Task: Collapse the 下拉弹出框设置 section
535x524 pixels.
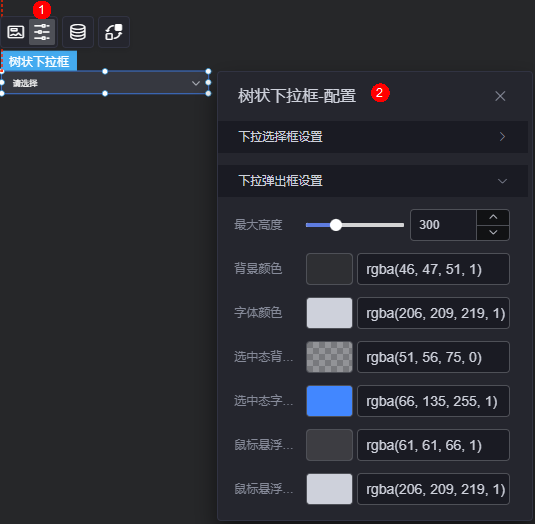Action: 373,181
